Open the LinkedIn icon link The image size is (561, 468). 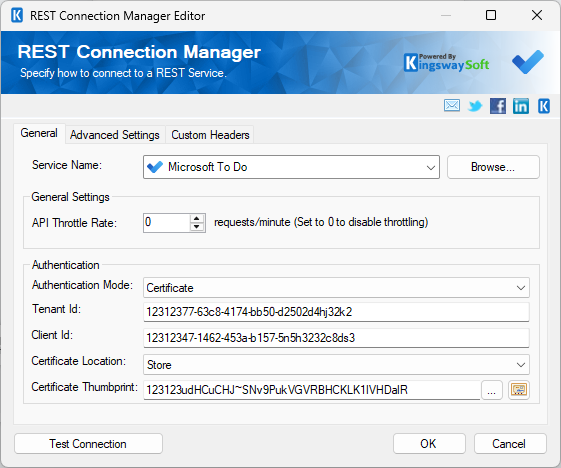click(521, 106)
